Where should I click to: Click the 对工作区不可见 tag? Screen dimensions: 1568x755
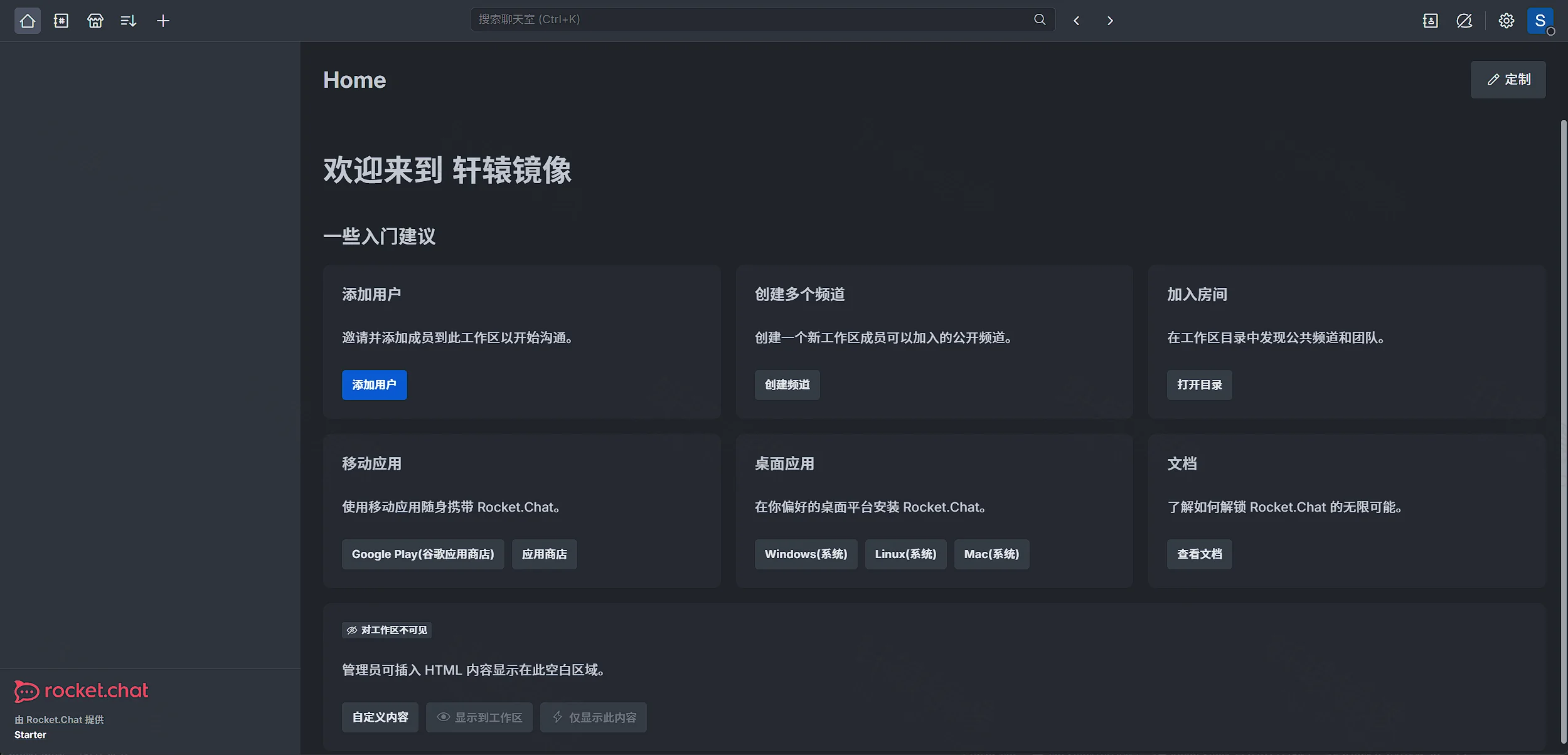[387, 630]
